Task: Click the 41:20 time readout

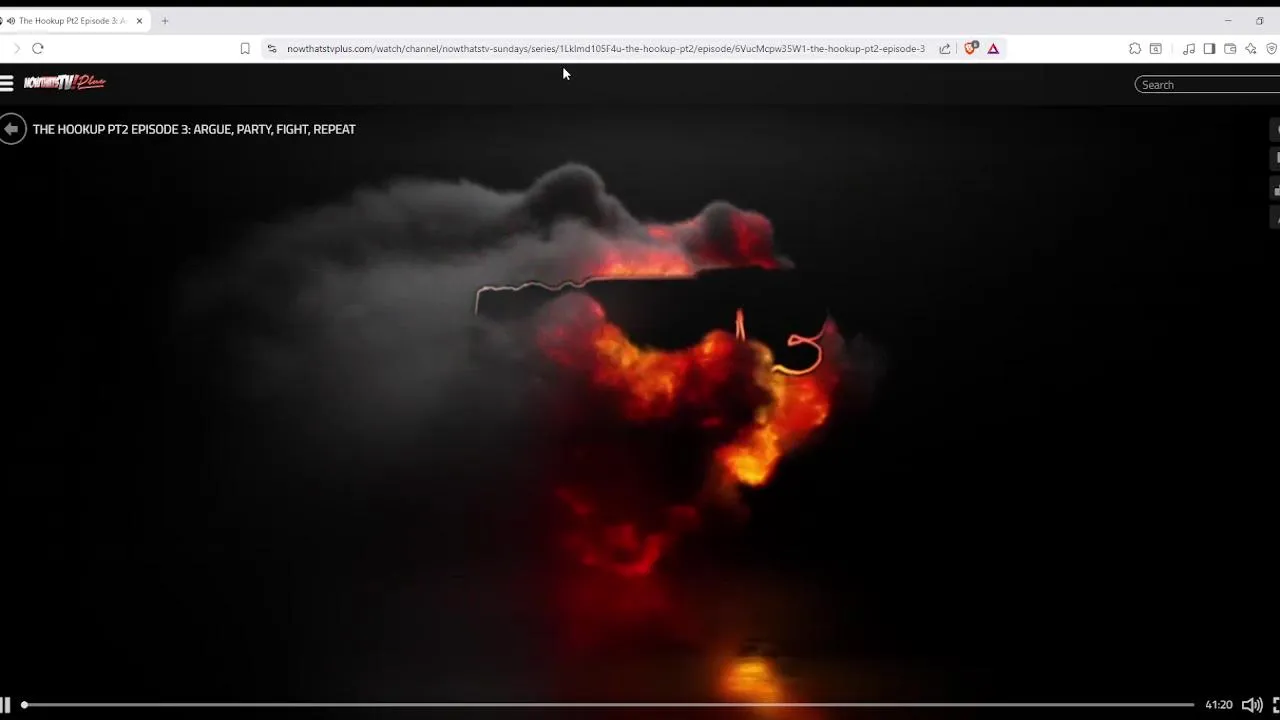Action: (1218, 705)
